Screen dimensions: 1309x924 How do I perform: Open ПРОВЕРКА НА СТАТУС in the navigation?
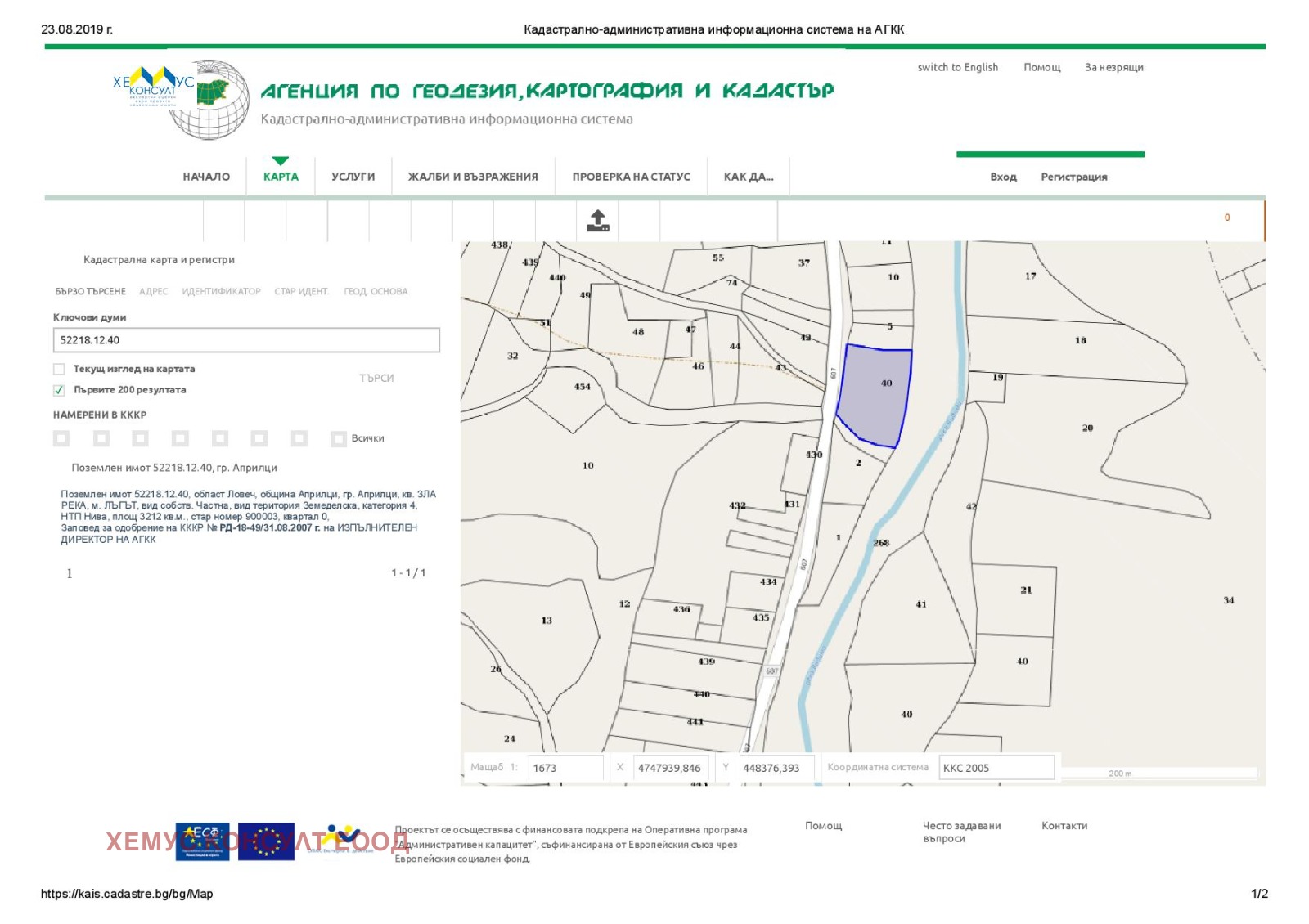coord(631,177)
